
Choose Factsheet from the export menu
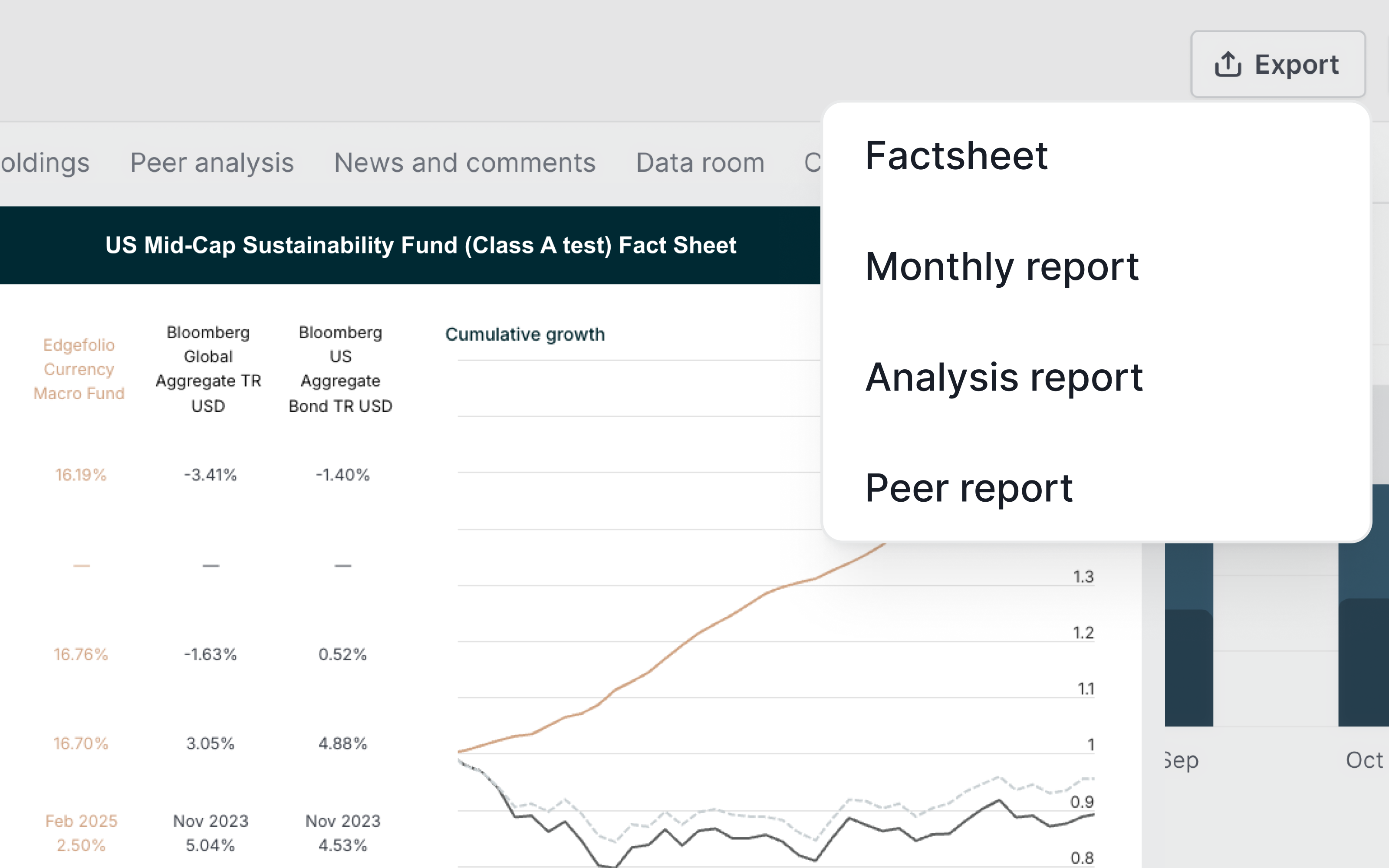coord(956,155)
